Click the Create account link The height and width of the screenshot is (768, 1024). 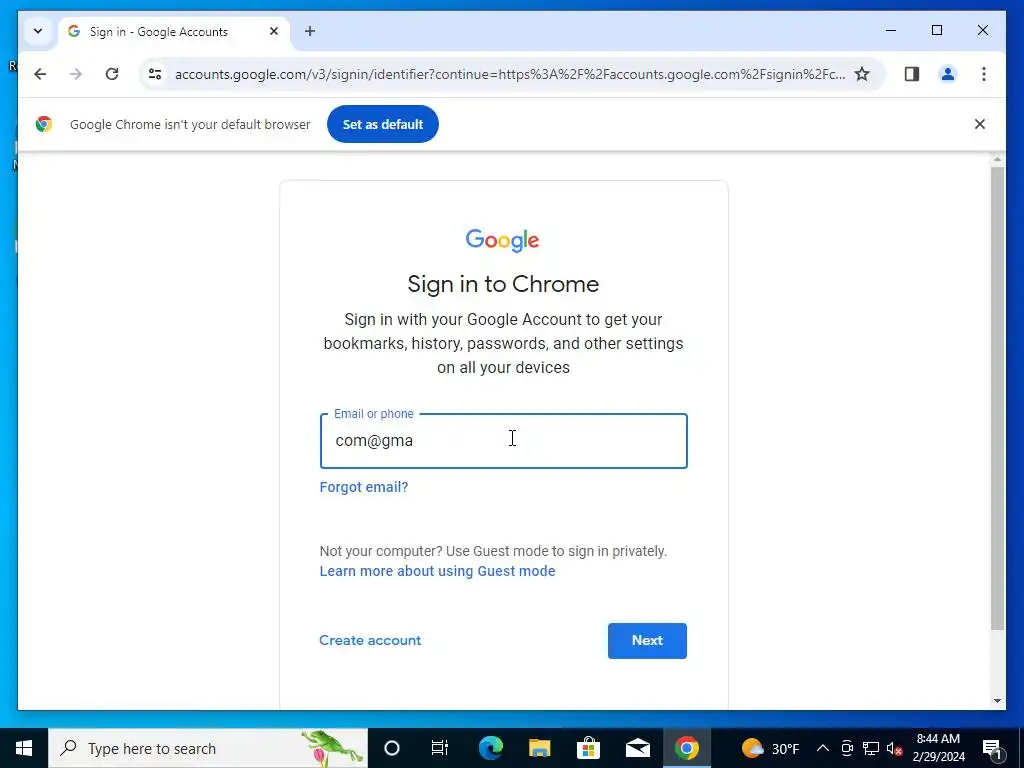(370, 640)
